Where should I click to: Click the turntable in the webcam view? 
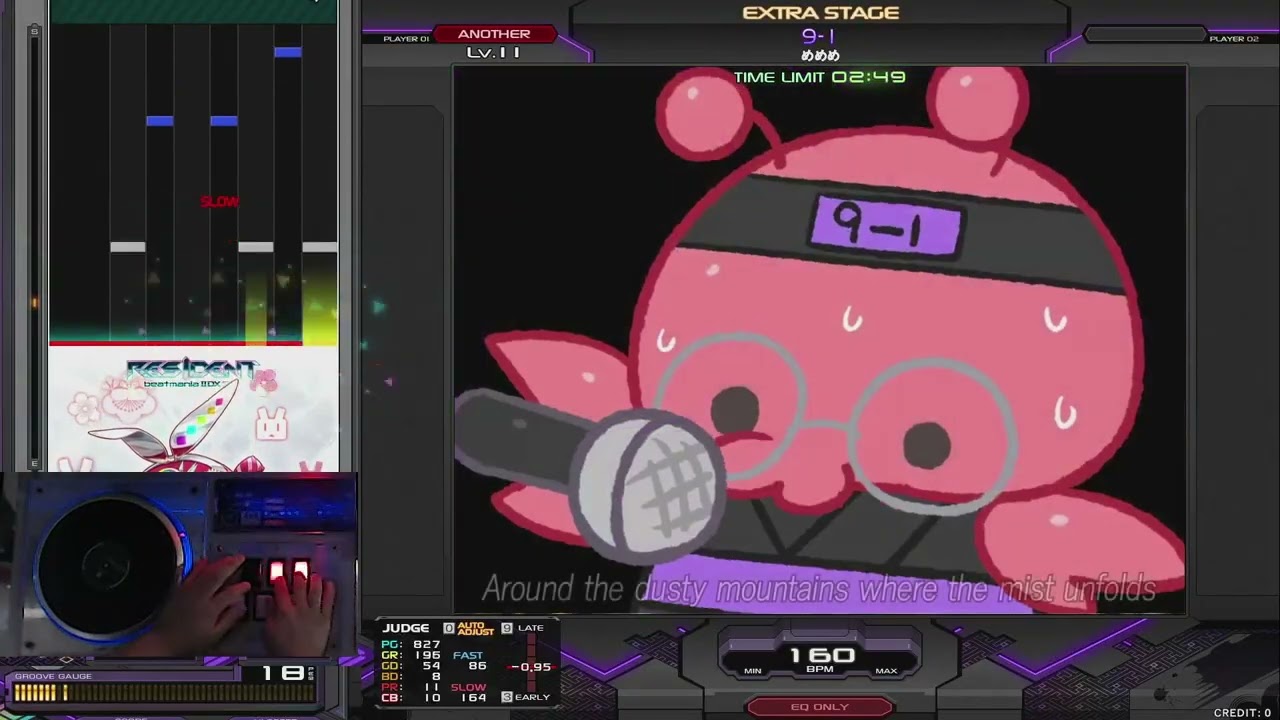(108, 568)
